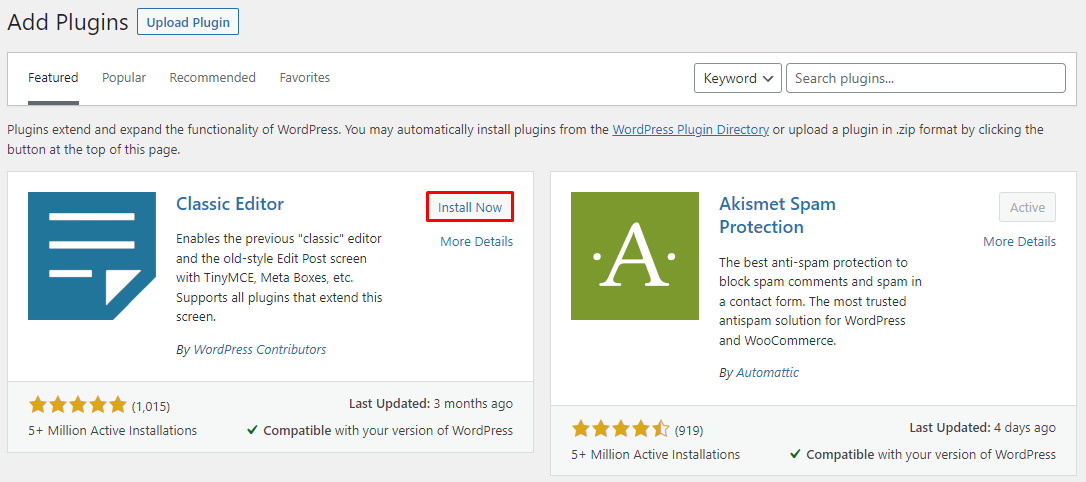
Task: Open More Details for Akismet Spam Protection
Action: 1020,242
